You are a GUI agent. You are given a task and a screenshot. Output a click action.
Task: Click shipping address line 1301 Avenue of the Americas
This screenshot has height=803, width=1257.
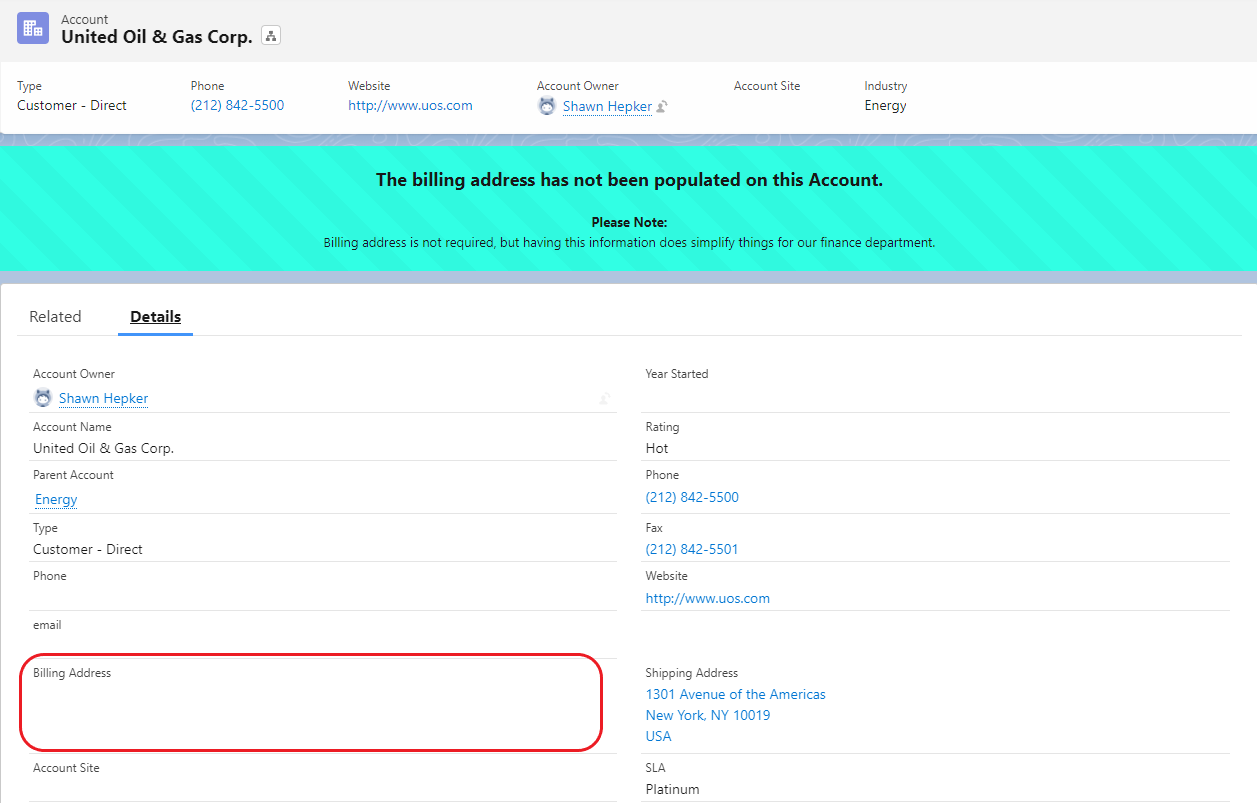coord(736,694)
